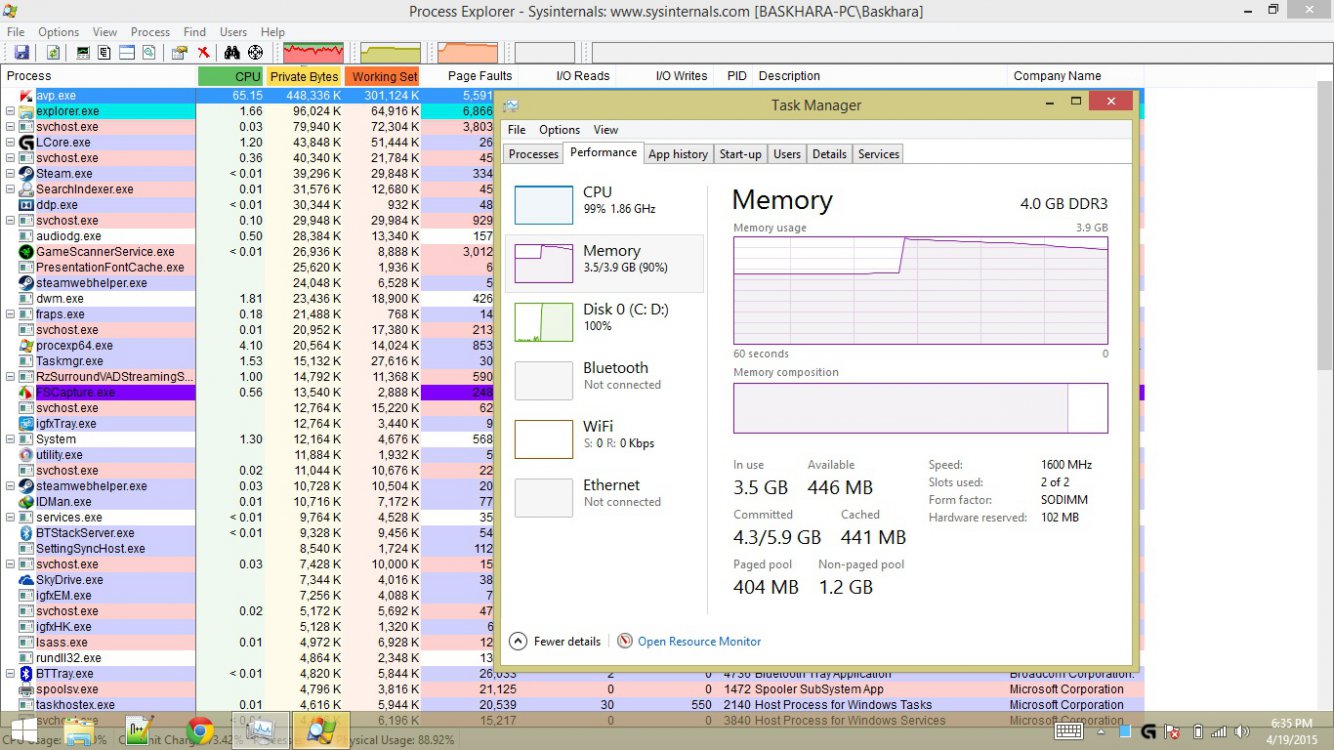Sort by the Page Faults column header
This screenshot has height=750, width=1334.
[478, 76]
